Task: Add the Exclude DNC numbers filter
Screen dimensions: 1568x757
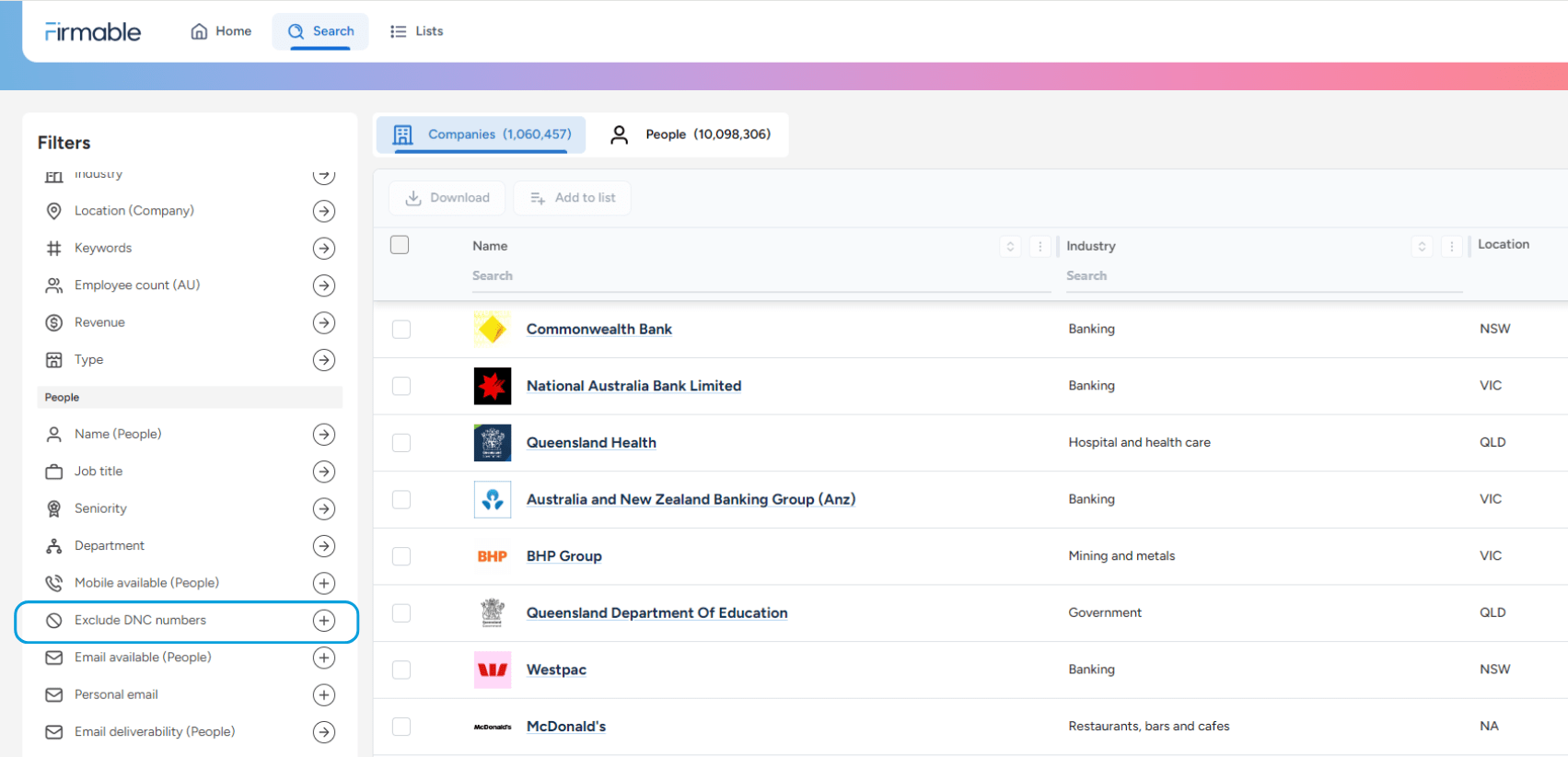Action: [x=324, y=621]
